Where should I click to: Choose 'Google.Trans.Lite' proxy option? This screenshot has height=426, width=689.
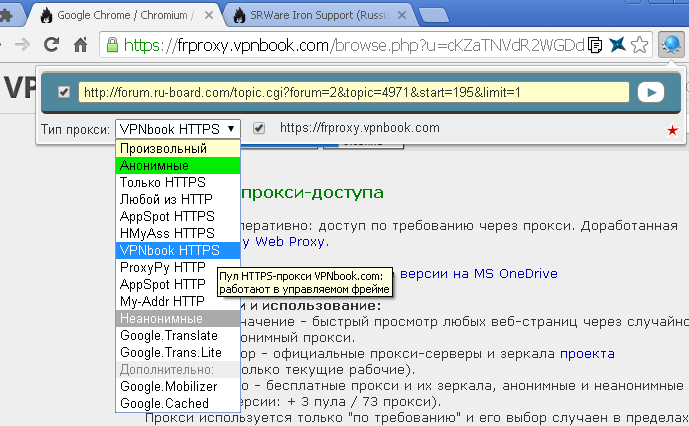pos(178,353)
